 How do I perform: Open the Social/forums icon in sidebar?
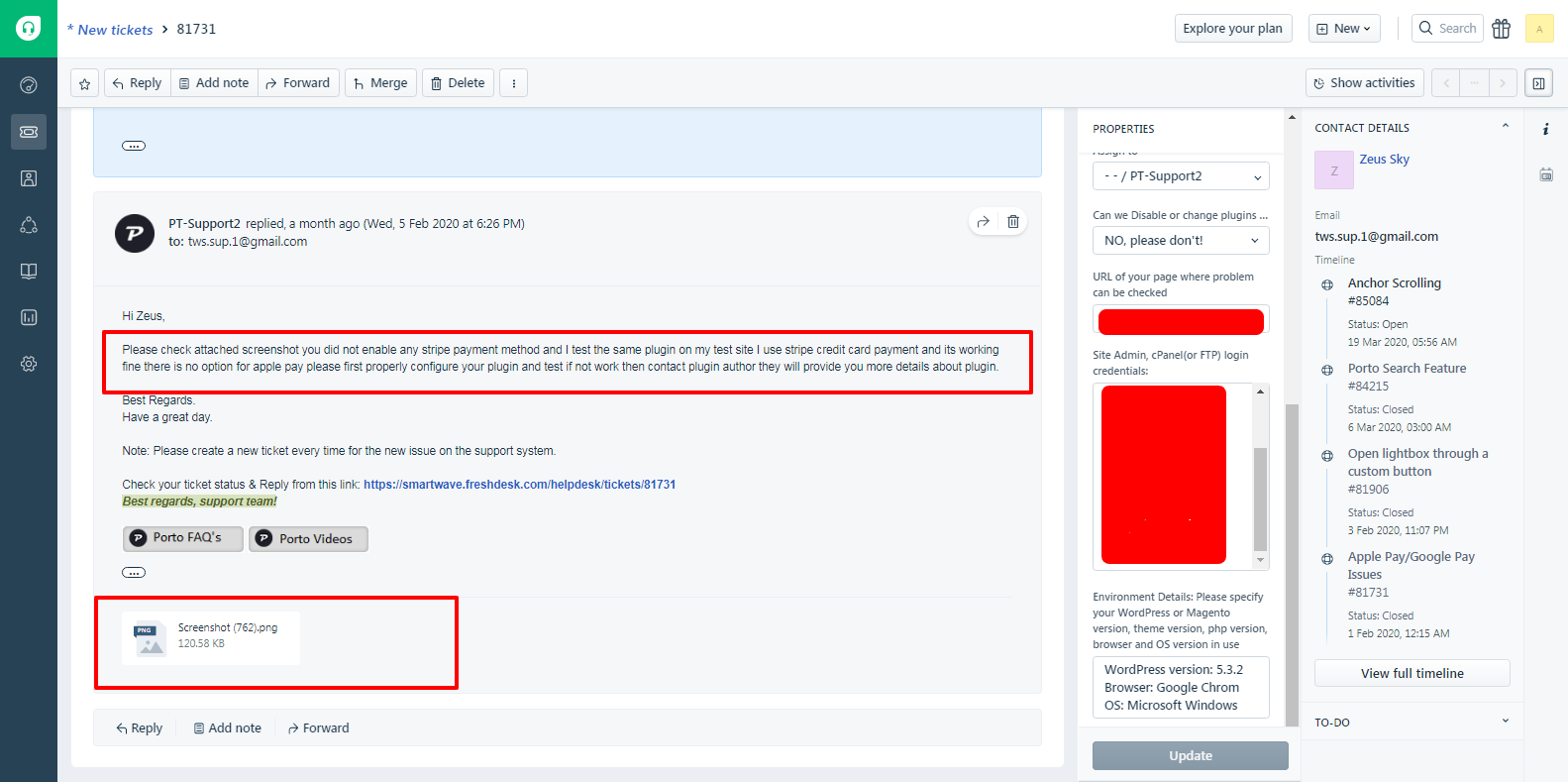coord(29,225)
